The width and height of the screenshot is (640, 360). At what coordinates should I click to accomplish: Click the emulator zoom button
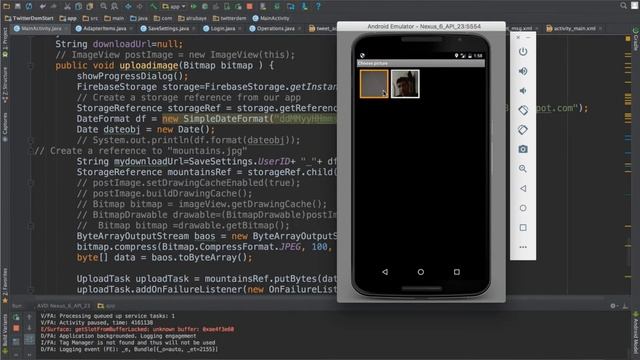point(523,169)
